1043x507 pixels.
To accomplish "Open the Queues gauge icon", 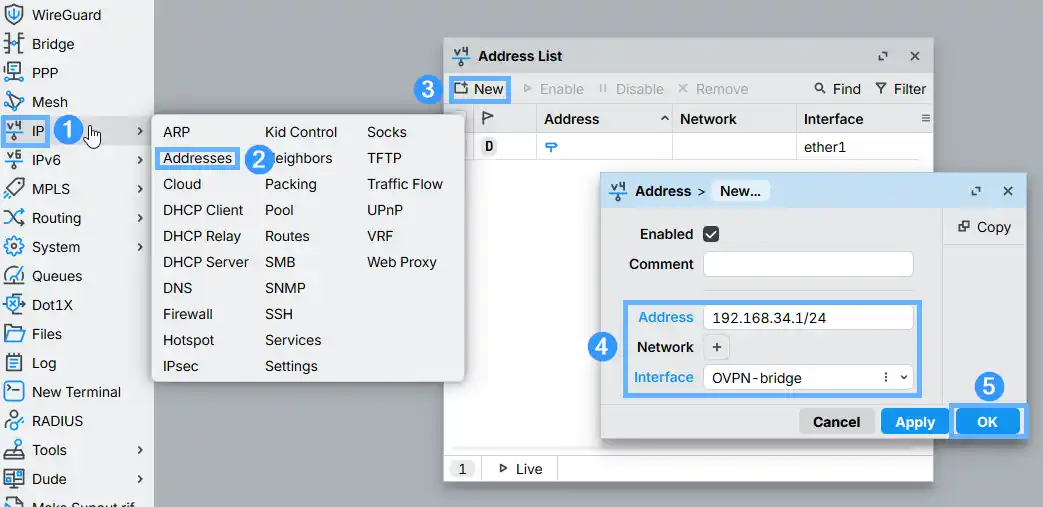I will click(14, 275).
